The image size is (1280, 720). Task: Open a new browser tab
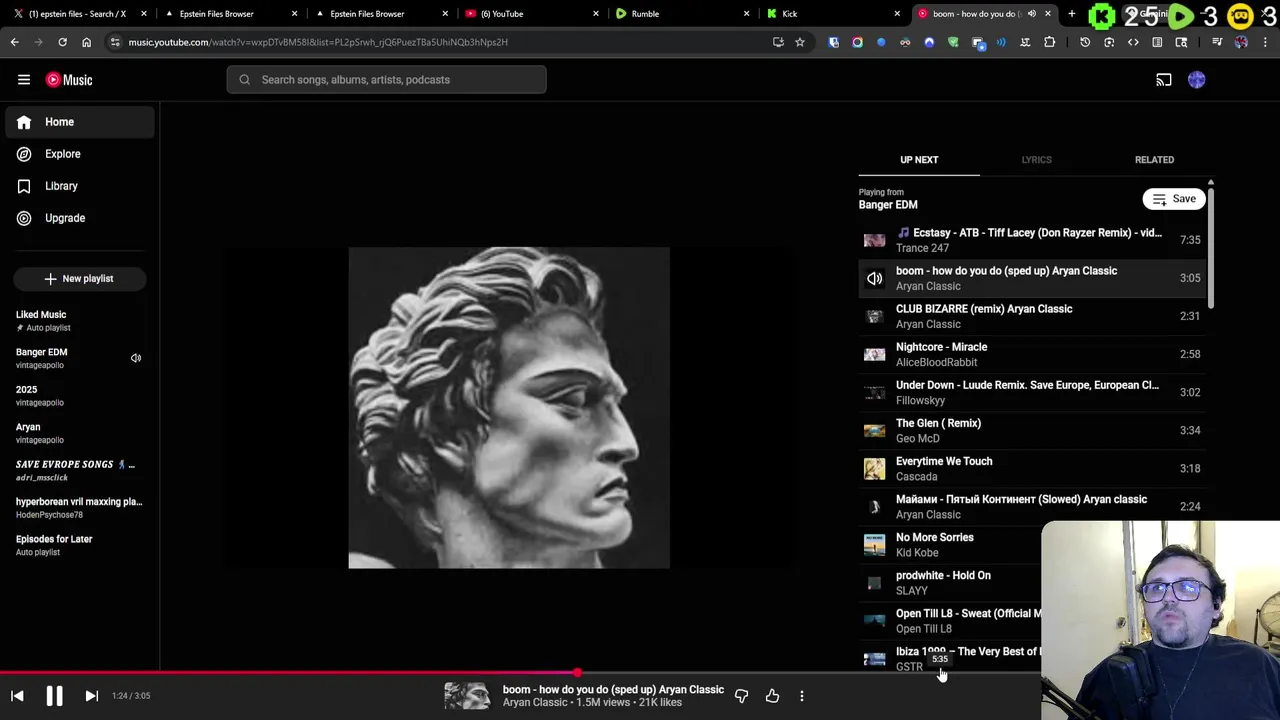1071,14
